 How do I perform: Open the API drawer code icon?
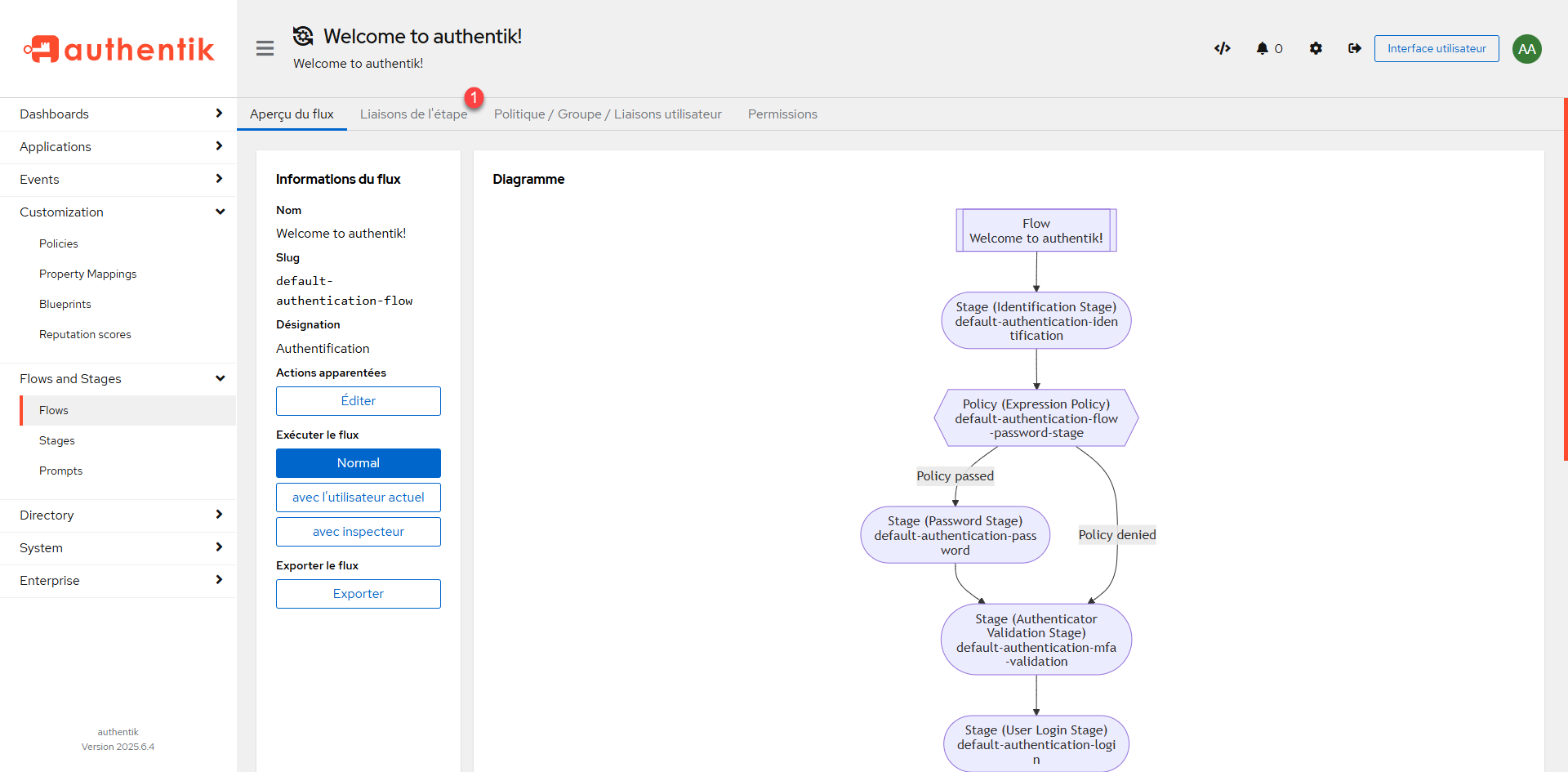pos(1222,48)
